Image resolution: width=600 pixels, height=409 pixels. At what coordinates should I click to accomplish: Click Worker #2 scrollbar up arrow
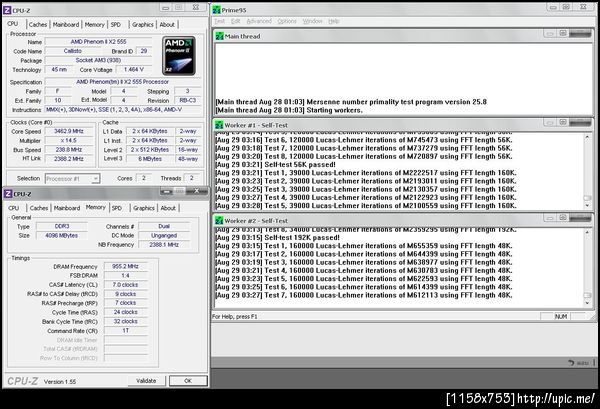click(587, 232)
